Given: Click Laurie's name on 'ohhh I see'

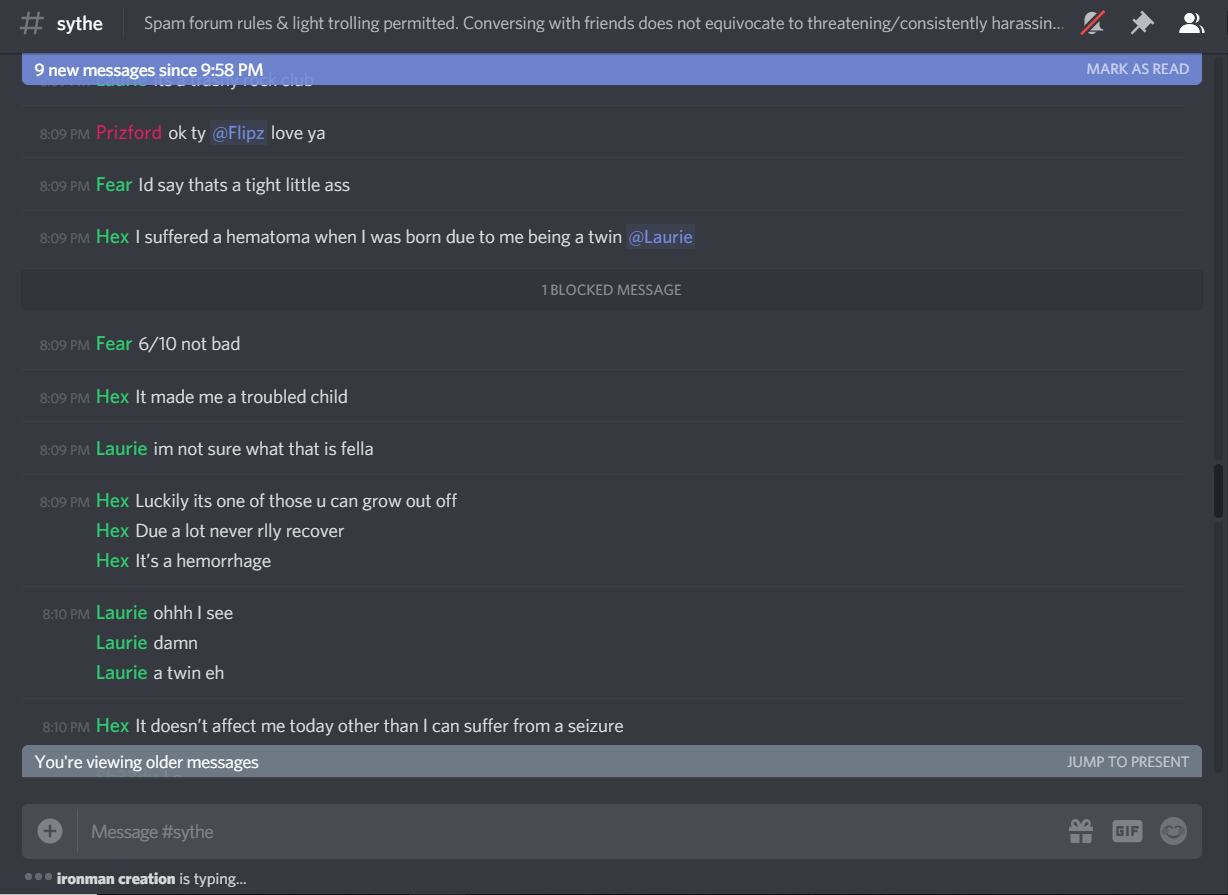Looking at the screenshot, I should click(x=122, y=613).
